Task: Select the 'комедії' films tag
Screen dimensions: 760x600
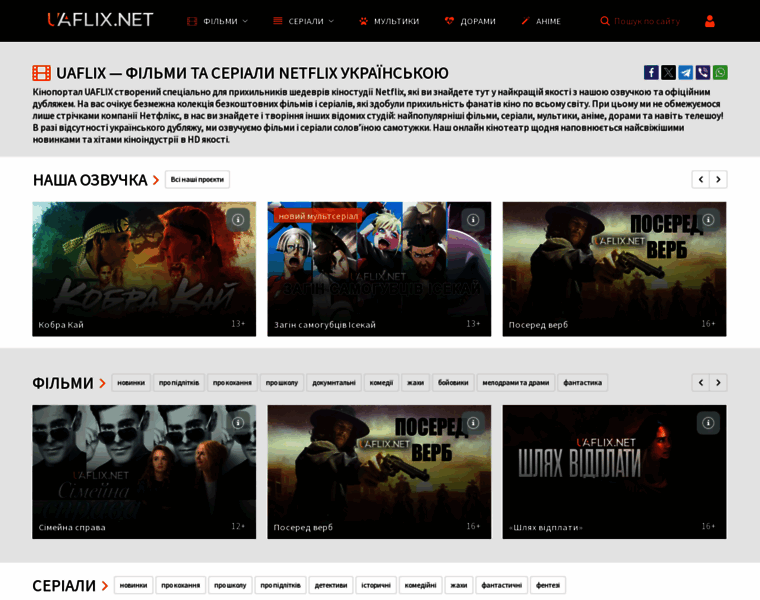Action: point(381,382)
